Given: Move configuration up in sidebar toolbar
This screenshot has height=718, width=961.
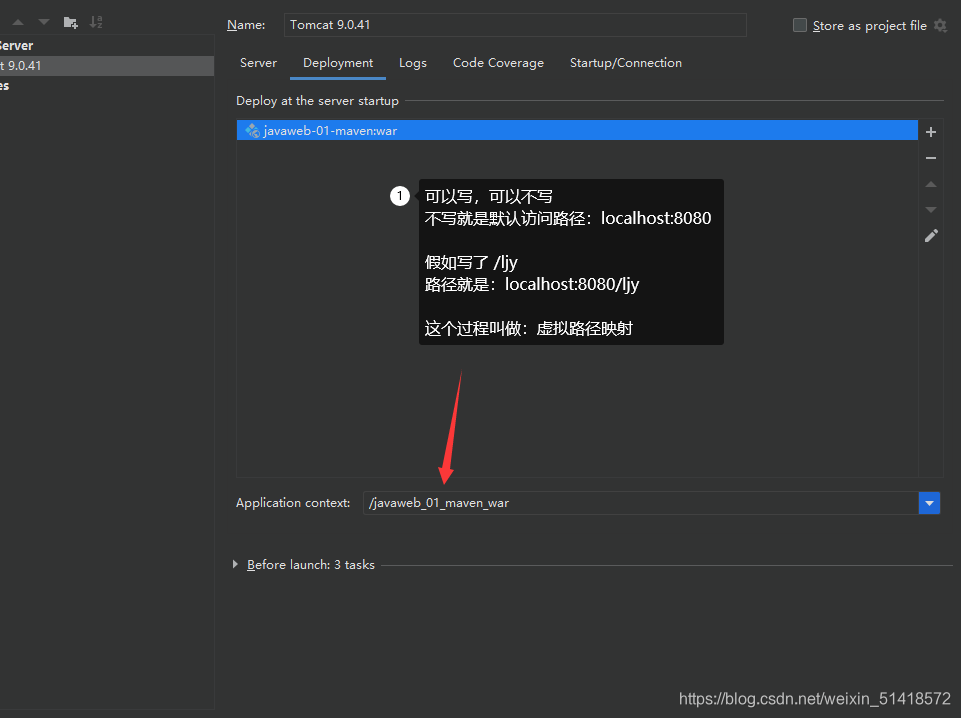Looking at the screenshot, I should [18, 23].
